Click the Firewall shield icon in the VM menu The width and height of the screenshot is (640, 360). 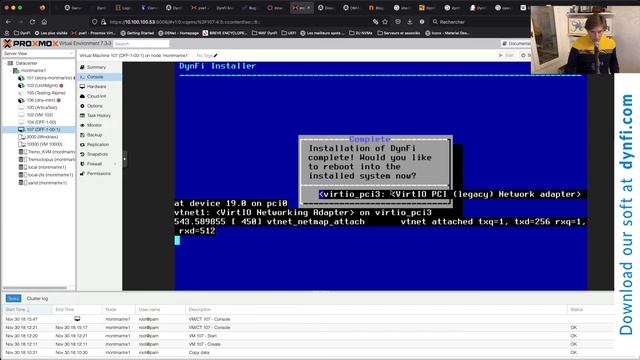coord(82,164)
